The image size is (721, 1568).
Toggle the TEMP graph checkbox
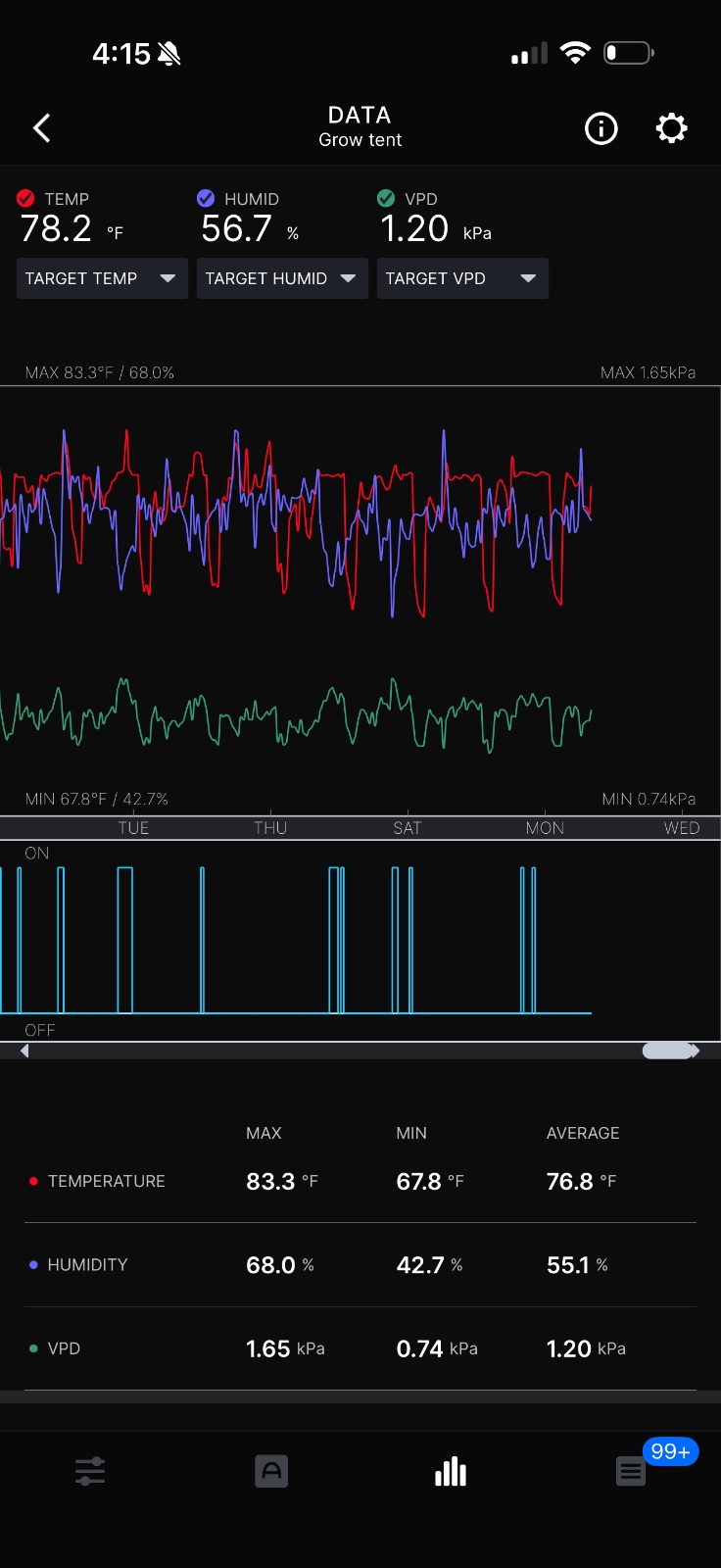coord(26,198)
